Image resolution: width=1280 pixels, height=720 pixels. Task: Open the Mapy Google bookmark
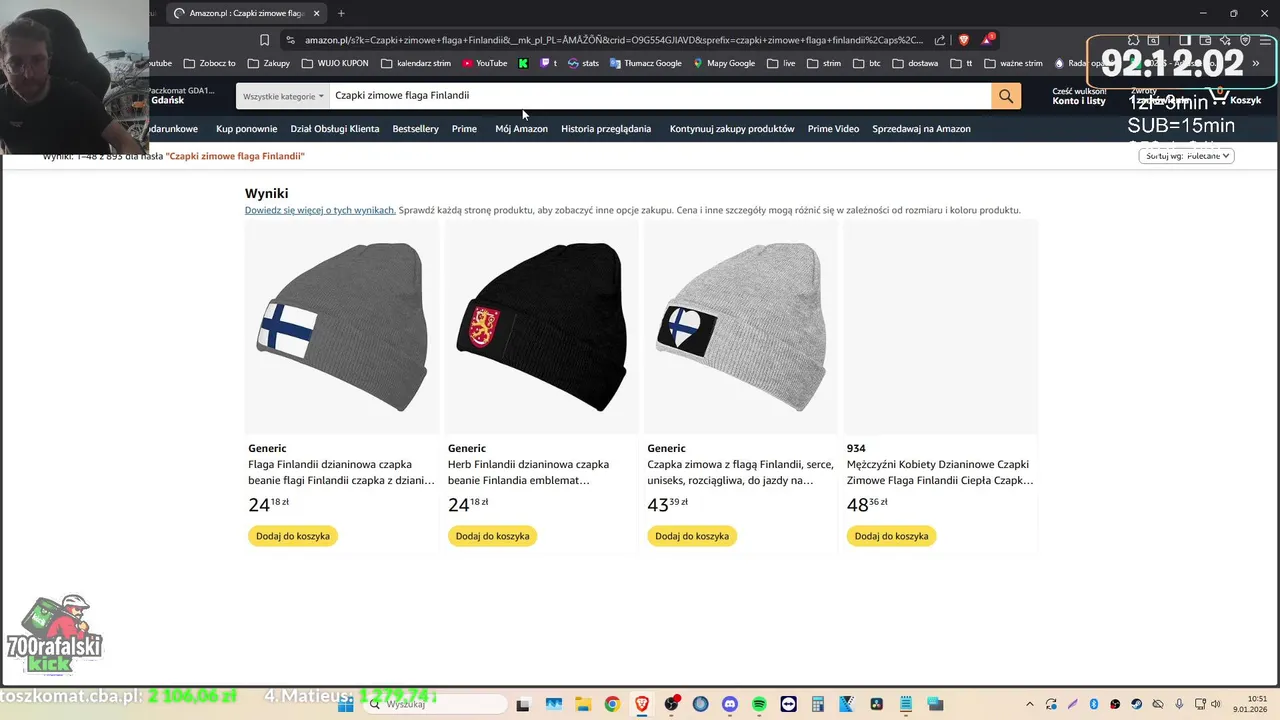point(723,63)
